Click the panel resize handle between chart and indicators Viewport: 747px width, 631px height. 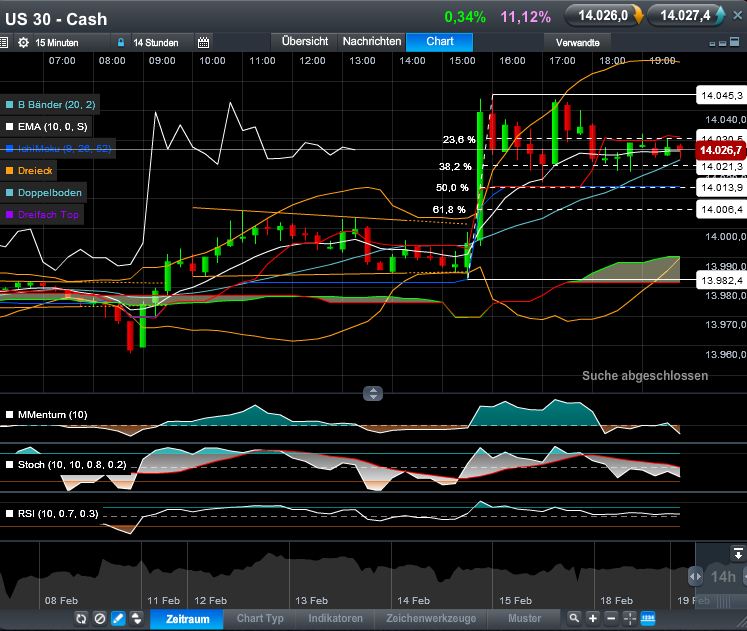[x=373, y=393]
